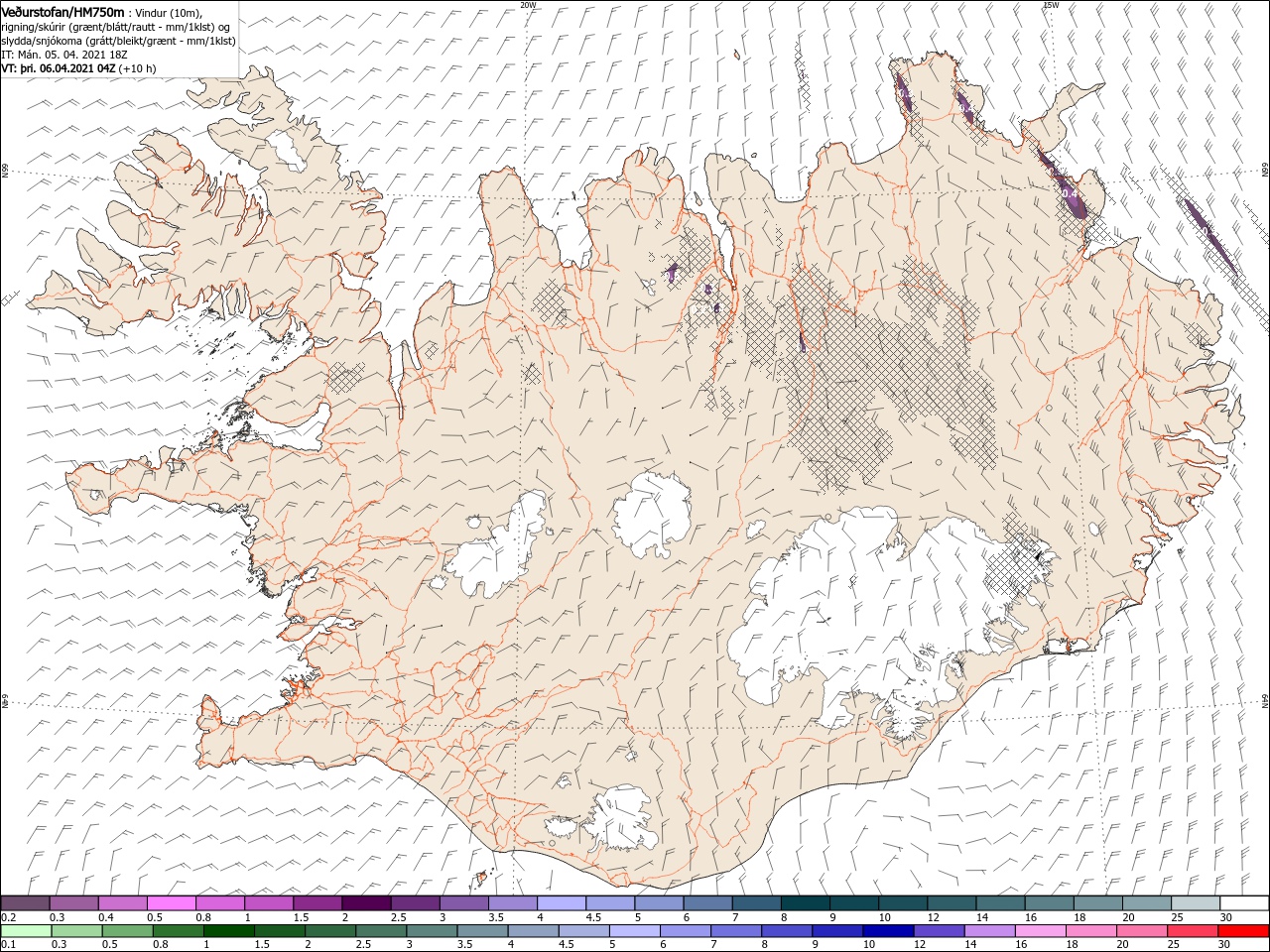Pick the bottom-row rain swatch labeled 3

pos(431,931)
